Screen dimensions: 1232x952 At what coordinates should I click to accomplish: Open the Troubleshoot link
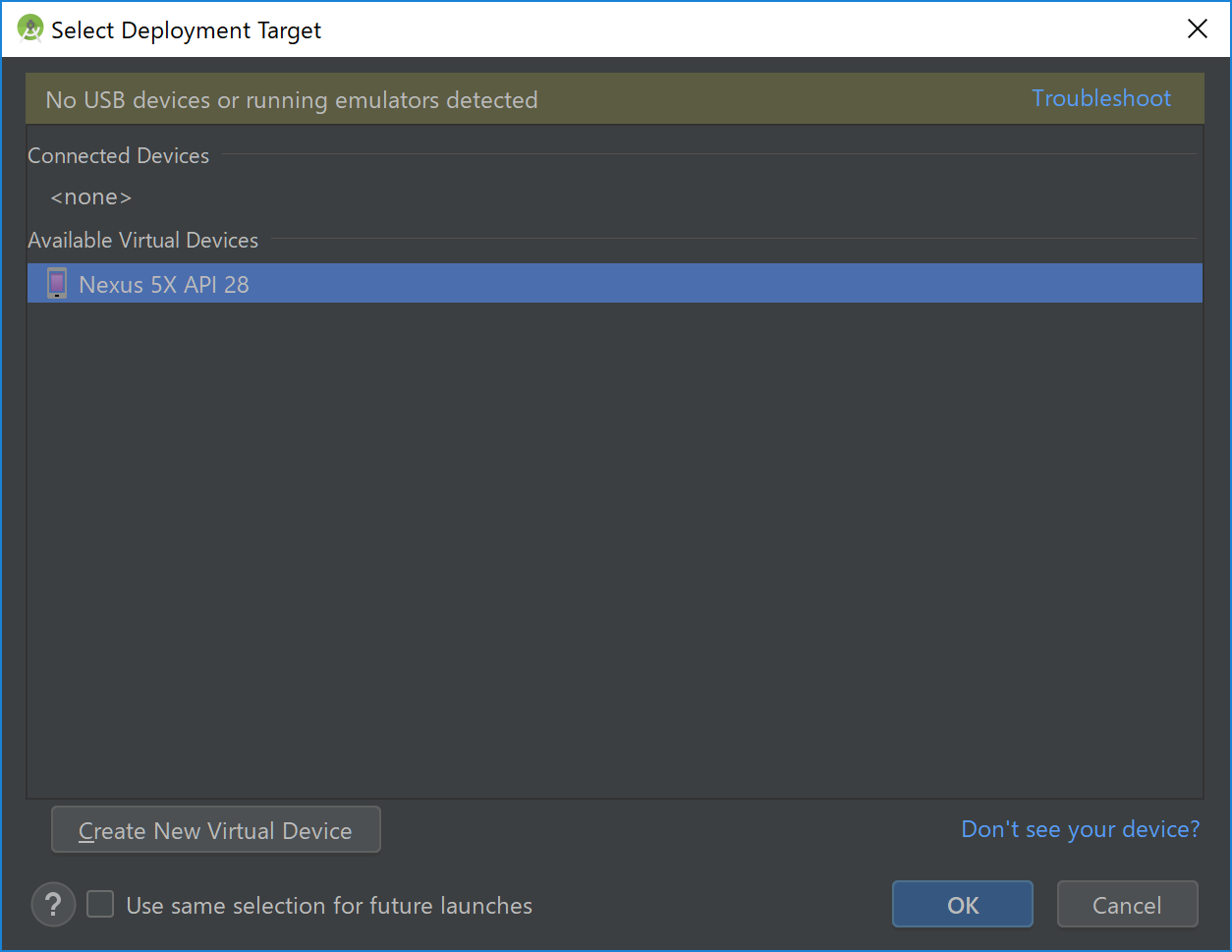pos(1101,98)
